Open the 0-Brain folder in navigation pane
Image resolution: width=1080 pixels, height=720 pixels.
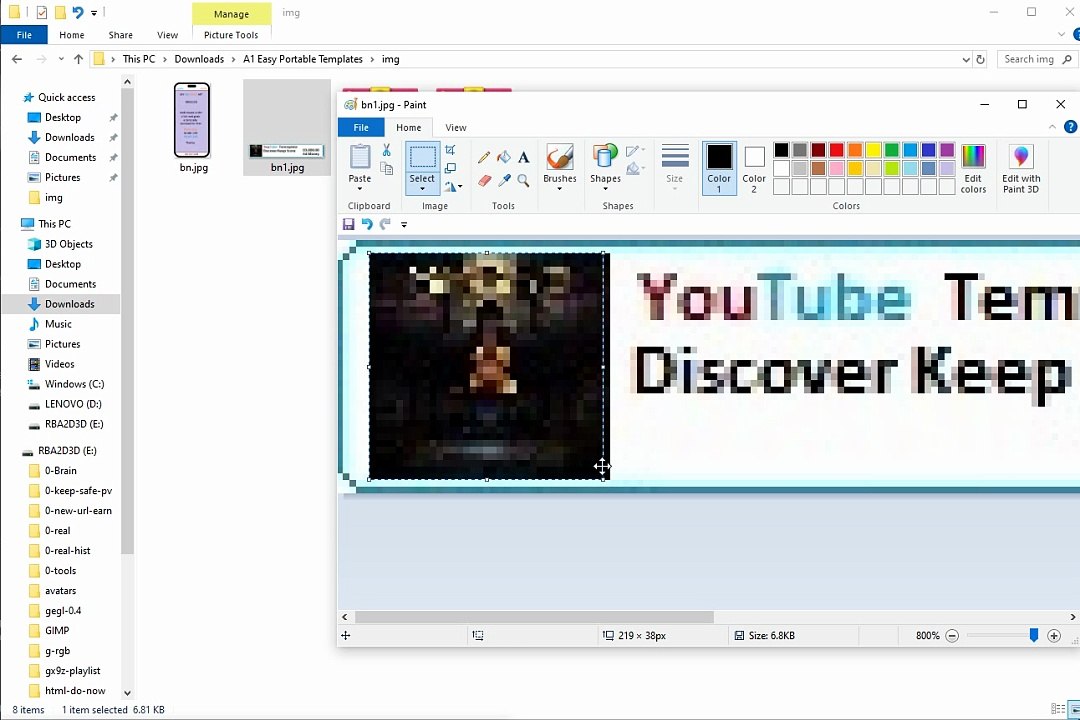61,471
